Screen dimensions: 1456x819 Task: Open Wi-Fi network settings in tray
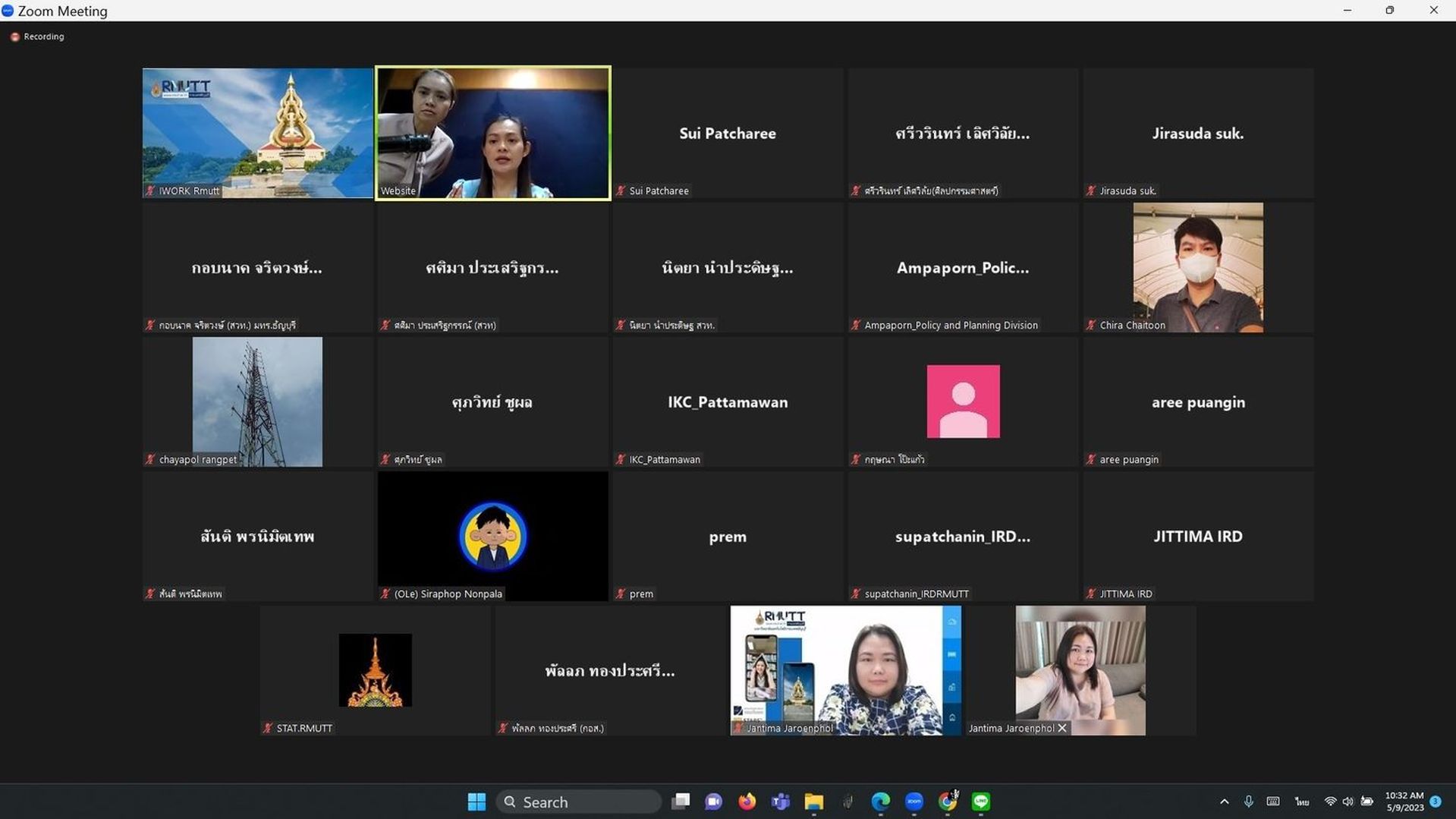[x=1330, y=802]
